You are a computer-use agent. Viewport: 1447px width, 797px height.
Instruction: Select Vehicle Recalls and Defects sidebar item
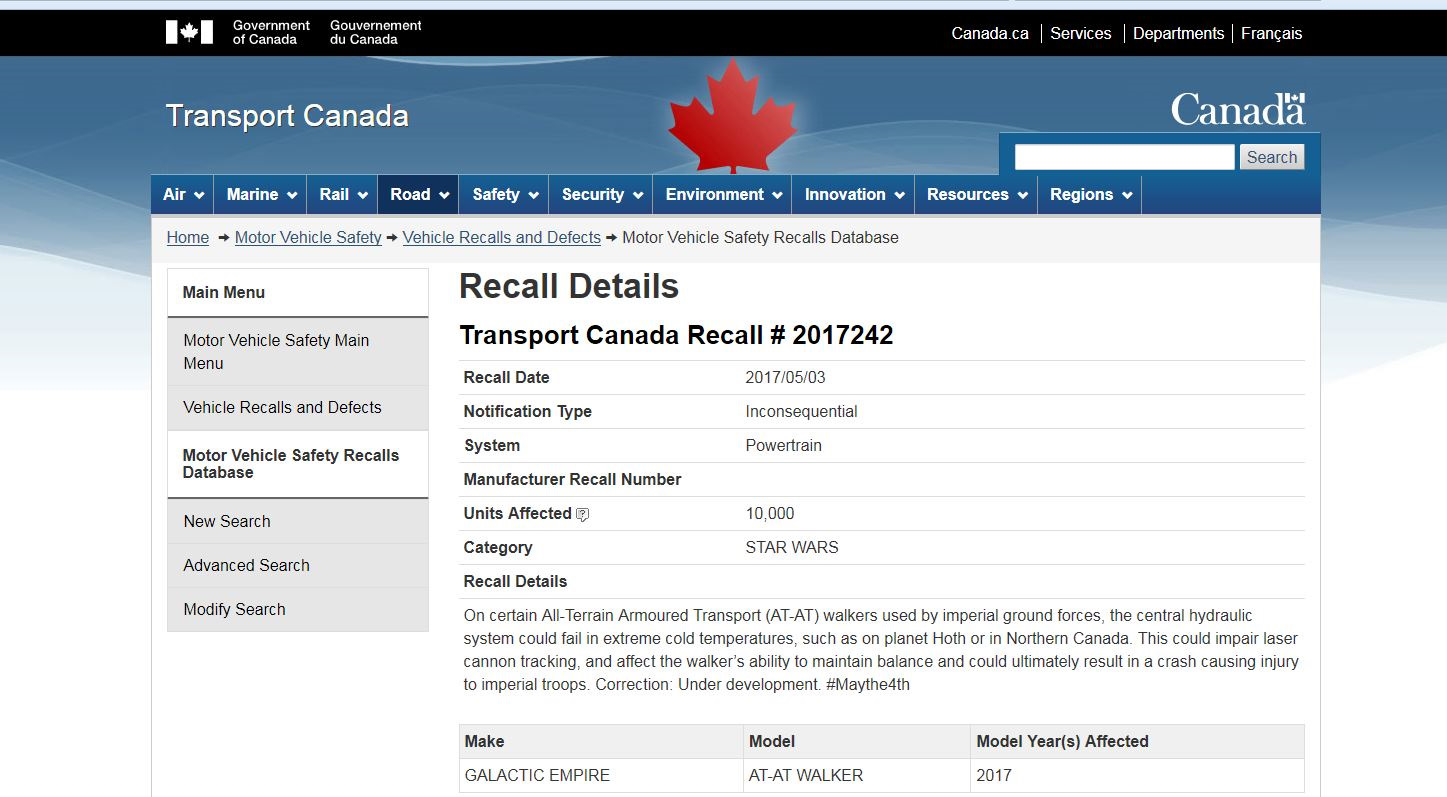pyautogui.click(x=298, y=408)
